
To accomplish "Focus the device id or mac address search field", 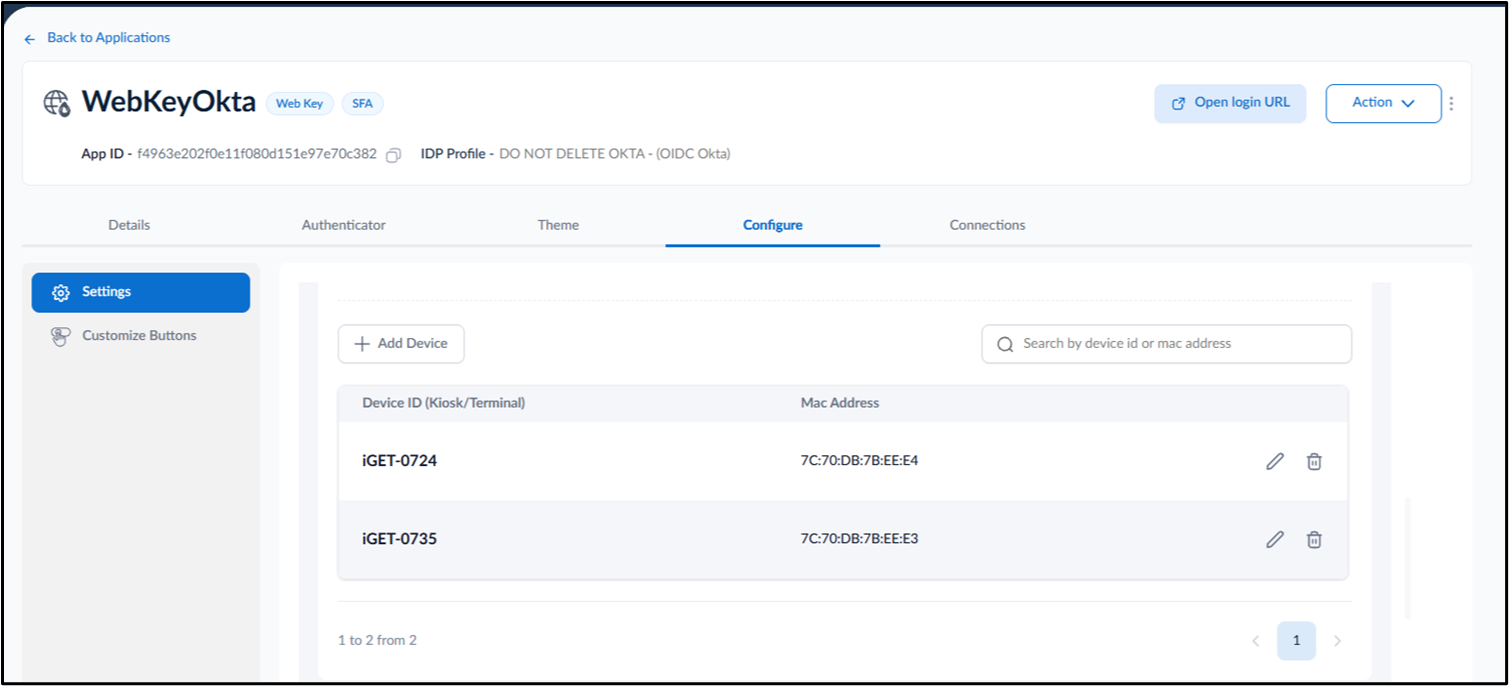I will pyautogui.click(x=1166, y=343).
